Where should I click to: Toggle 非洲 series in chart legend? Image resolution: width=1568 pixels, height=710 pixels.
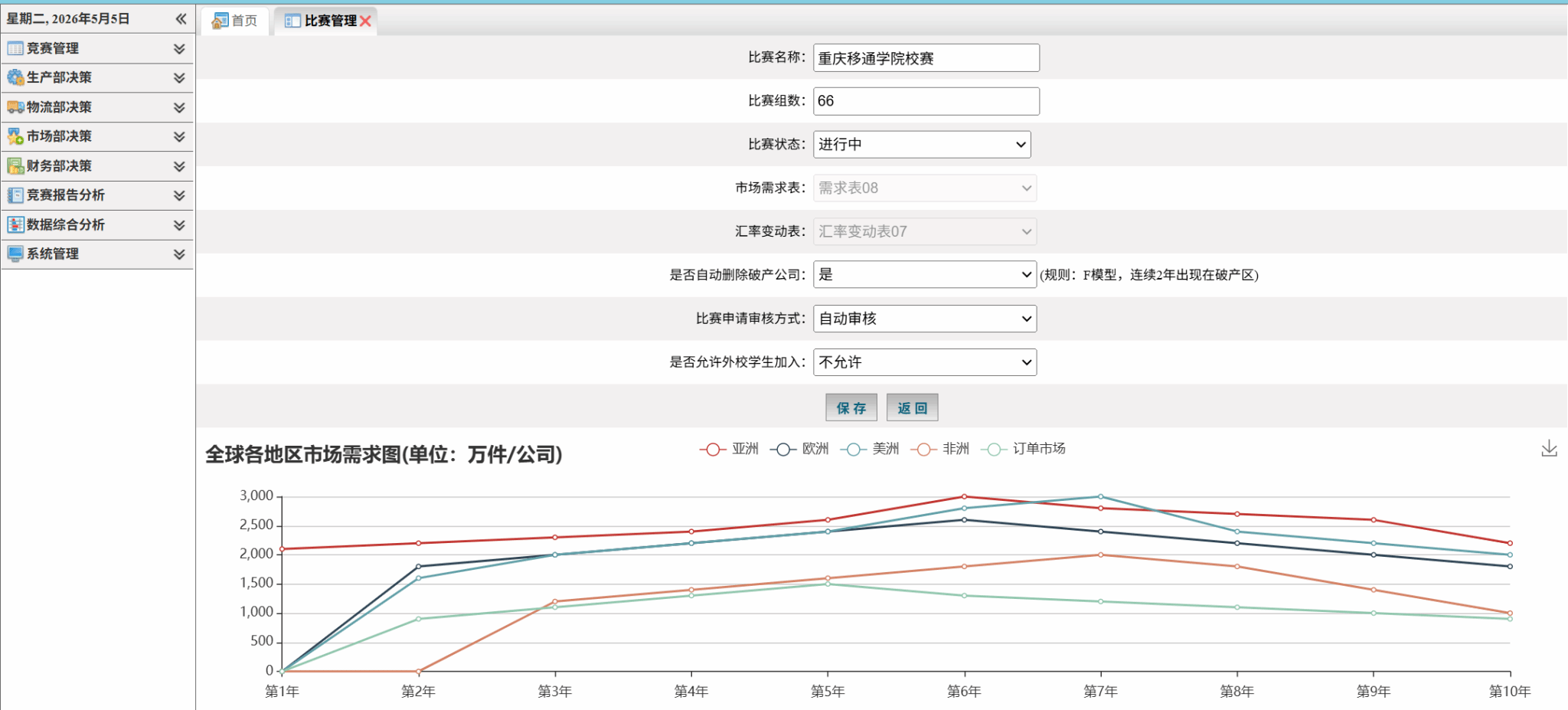940,449
